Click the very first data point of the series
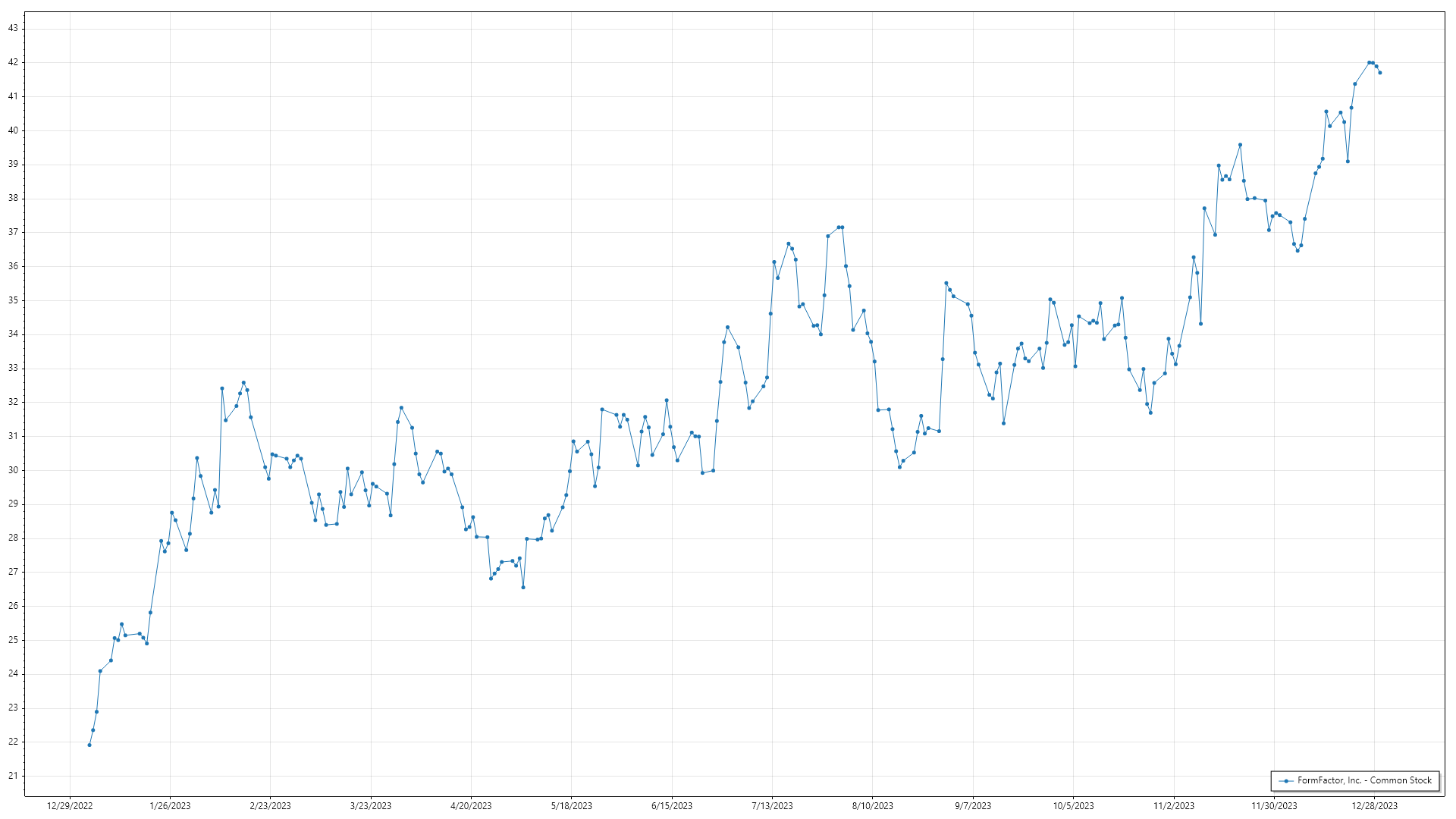Image resolution: width=1456 pixels, height=819 pixels. point(89,745)
